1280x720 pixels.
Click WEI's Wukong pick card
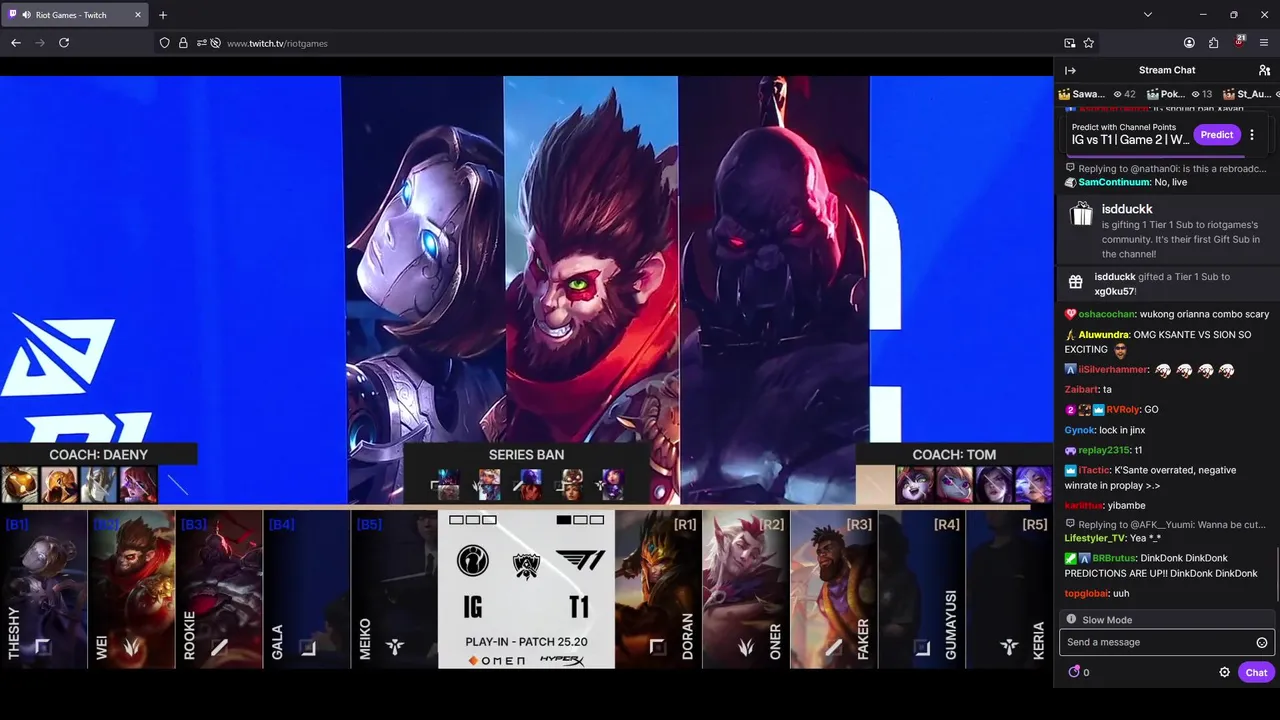[131, 589]
